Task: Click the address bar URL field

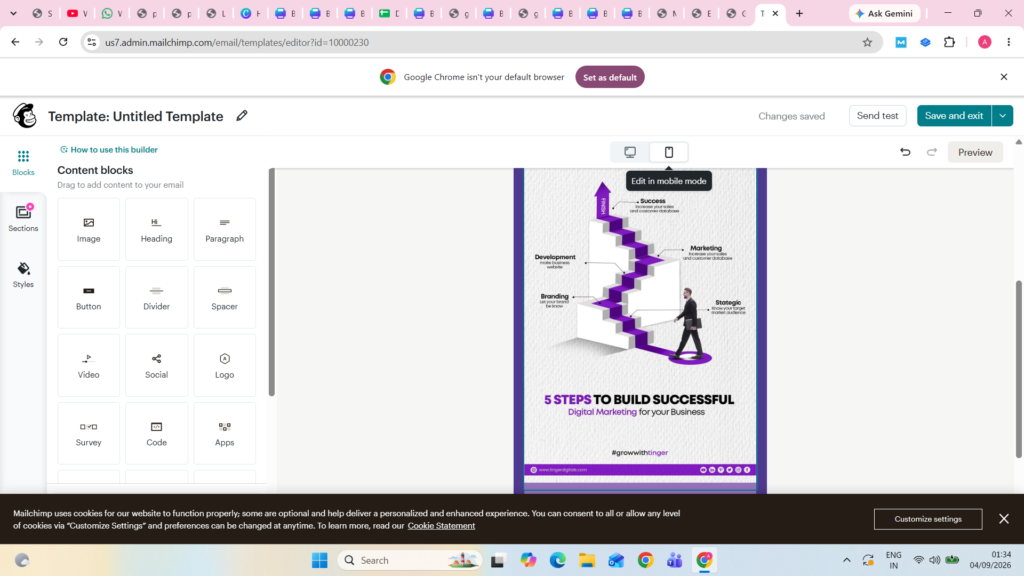Action: pyautogui.click(x=482, y=42)
